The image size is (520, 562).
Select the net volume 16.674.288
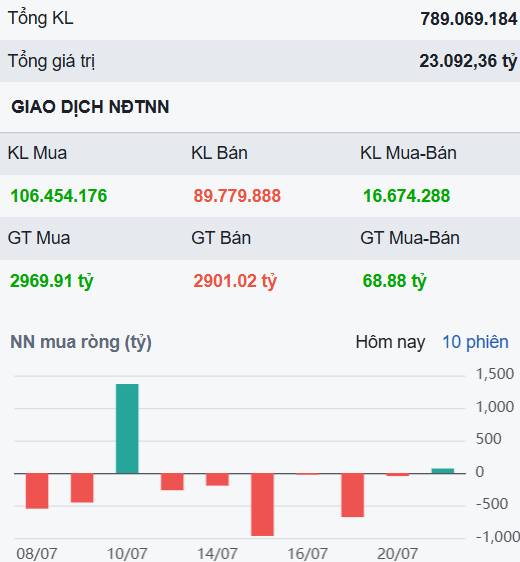click(406, 196)
